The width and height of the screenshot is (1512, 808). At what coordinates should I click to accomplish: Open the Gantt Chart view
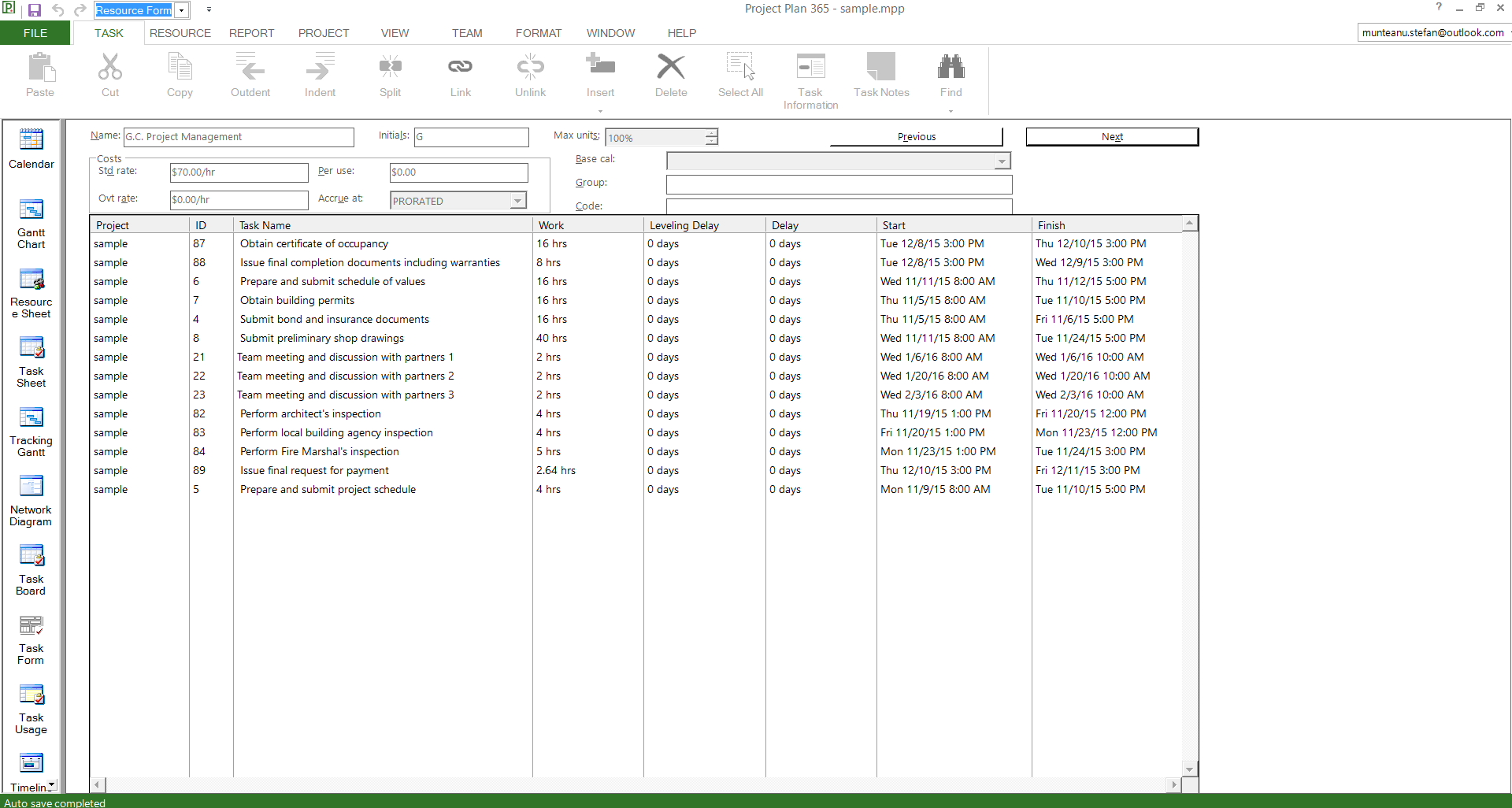pyautogui.click(x=31, y=217)
